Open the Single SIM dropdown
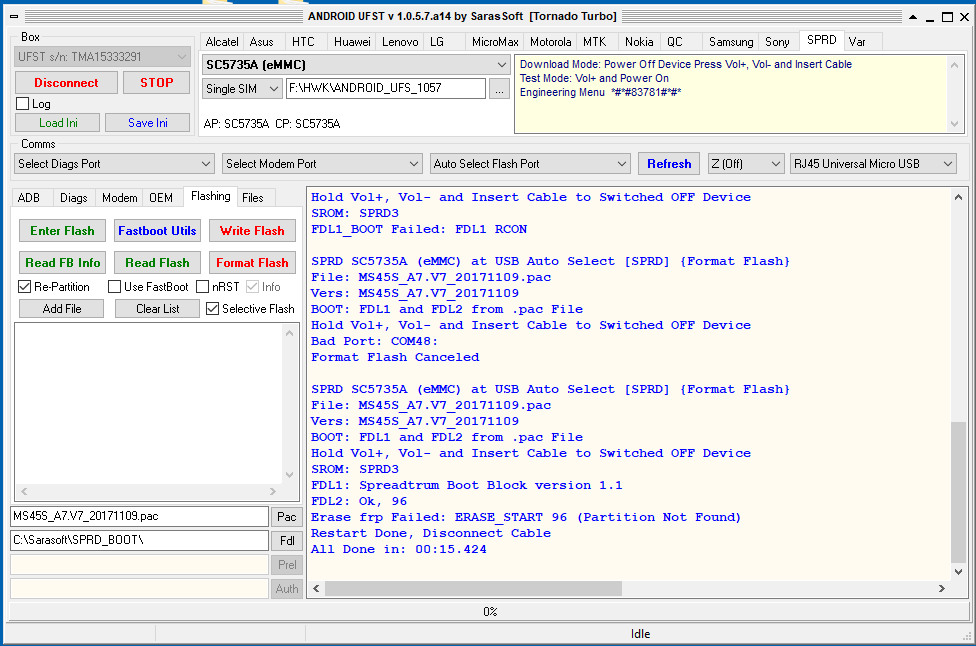Screen dimensions: 976x646 click(273, 89)
